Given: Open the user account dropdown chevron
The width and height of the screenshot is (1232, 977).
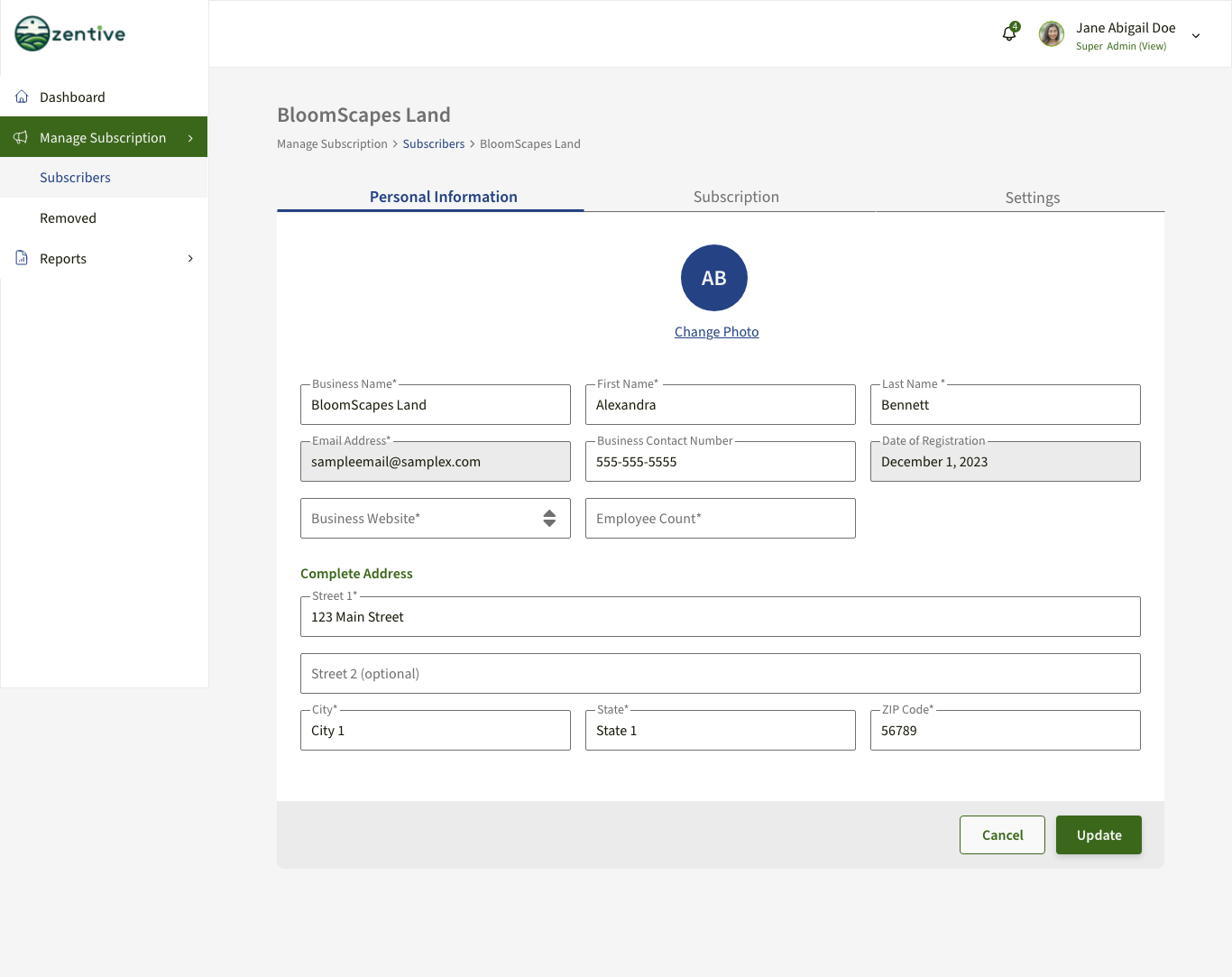Looking at the screenshot, I should pyautogui.click(x=1196, y=36).
